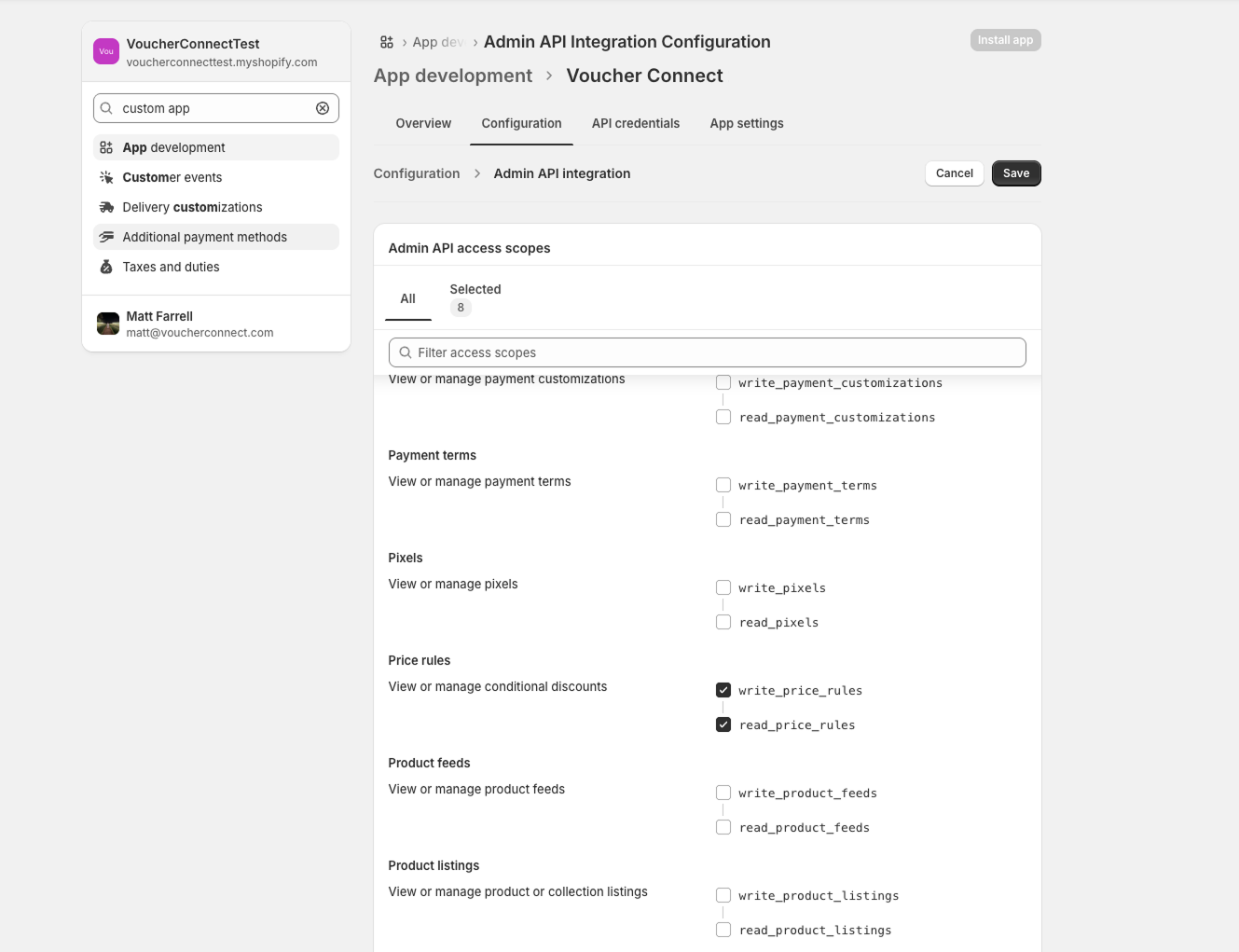Go back via Configuration breadcrumb link
Image resolution: width=1239 pixels, height=952 pixels.
coord(417,173)
